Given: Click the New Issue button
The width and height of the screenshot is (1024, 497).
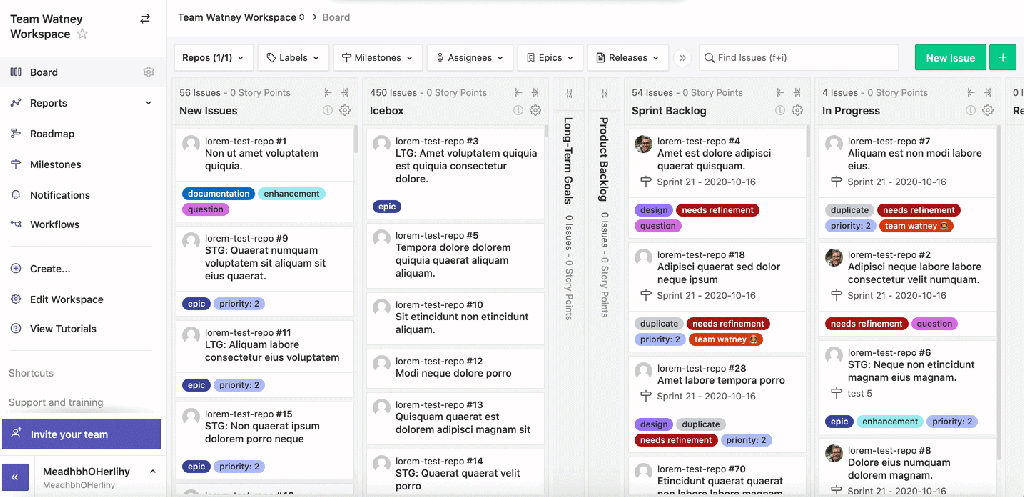Looking at the screenshot, I should coord(950,57).
